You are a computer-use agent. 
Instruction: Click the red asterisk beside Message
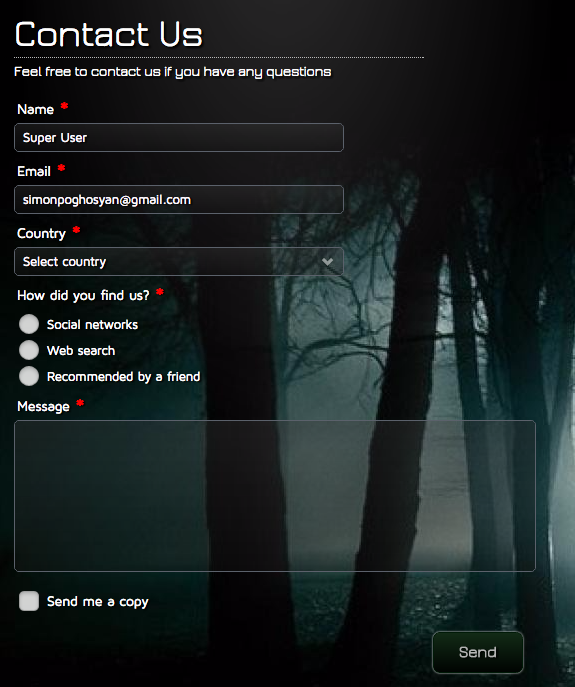80,403
